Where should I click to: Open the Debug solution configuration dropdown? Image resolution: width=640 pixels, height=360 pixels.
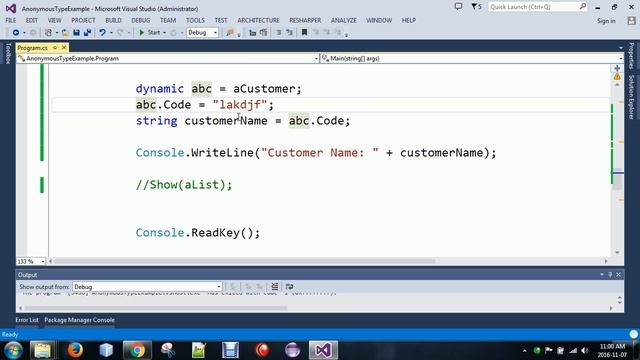tap(202, 32)
